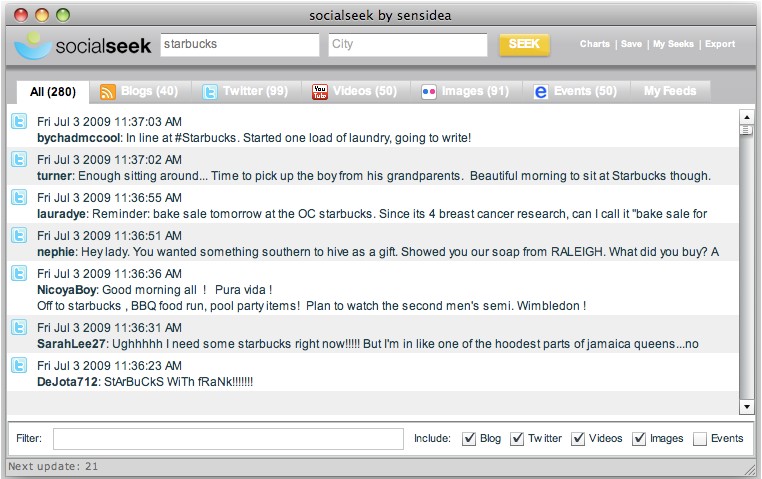Open the Twitter (99) tab
762x479 pixels.
pyautogui.click(x=246, y=91)
